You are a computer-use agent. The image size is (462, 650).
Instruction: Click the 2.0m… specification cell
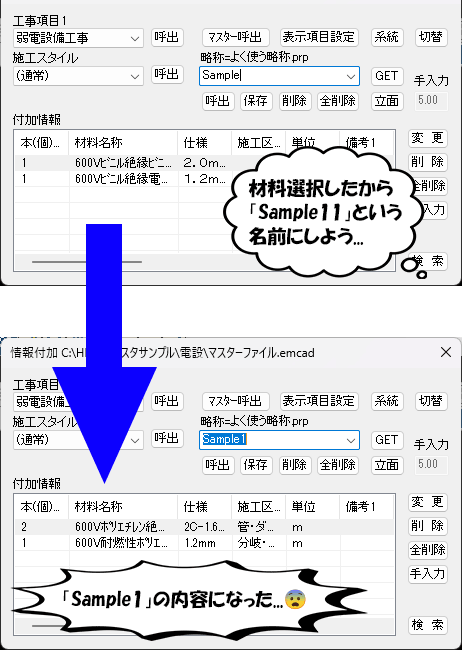[x=204, y=163]
